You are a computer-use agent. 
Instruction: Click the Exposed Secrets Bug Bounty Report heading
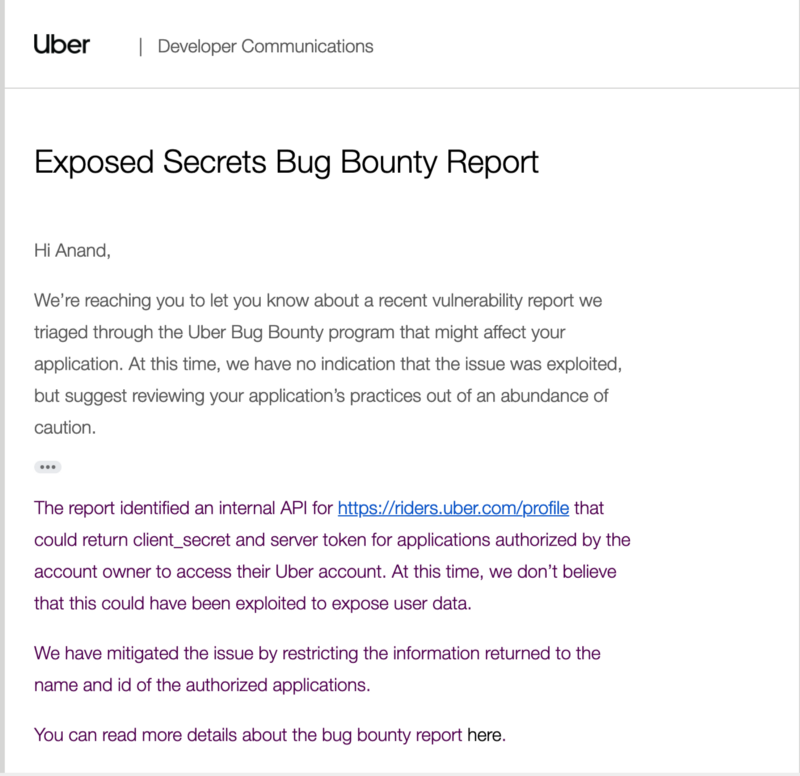pyautogui.click(x=286, y=163)
